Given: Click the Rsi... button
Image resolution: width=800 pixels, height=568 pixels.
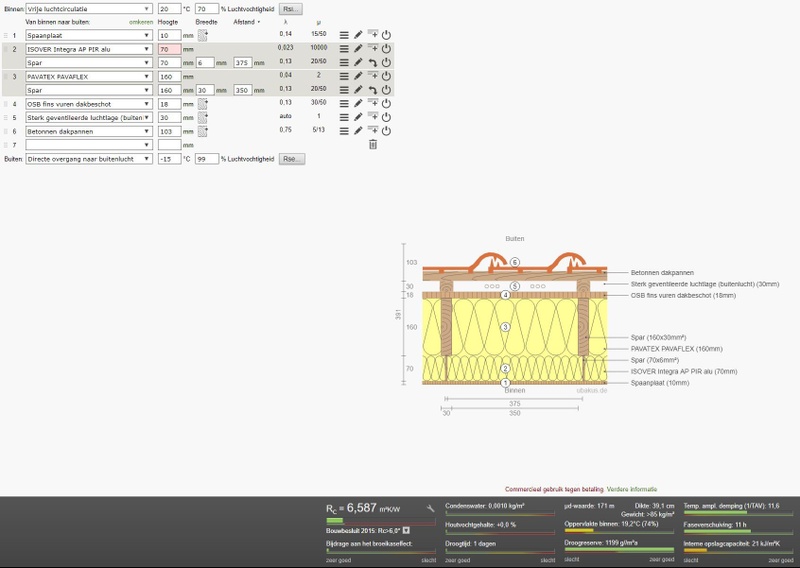Looking at the screenshot, I should [x=291, y=9].
